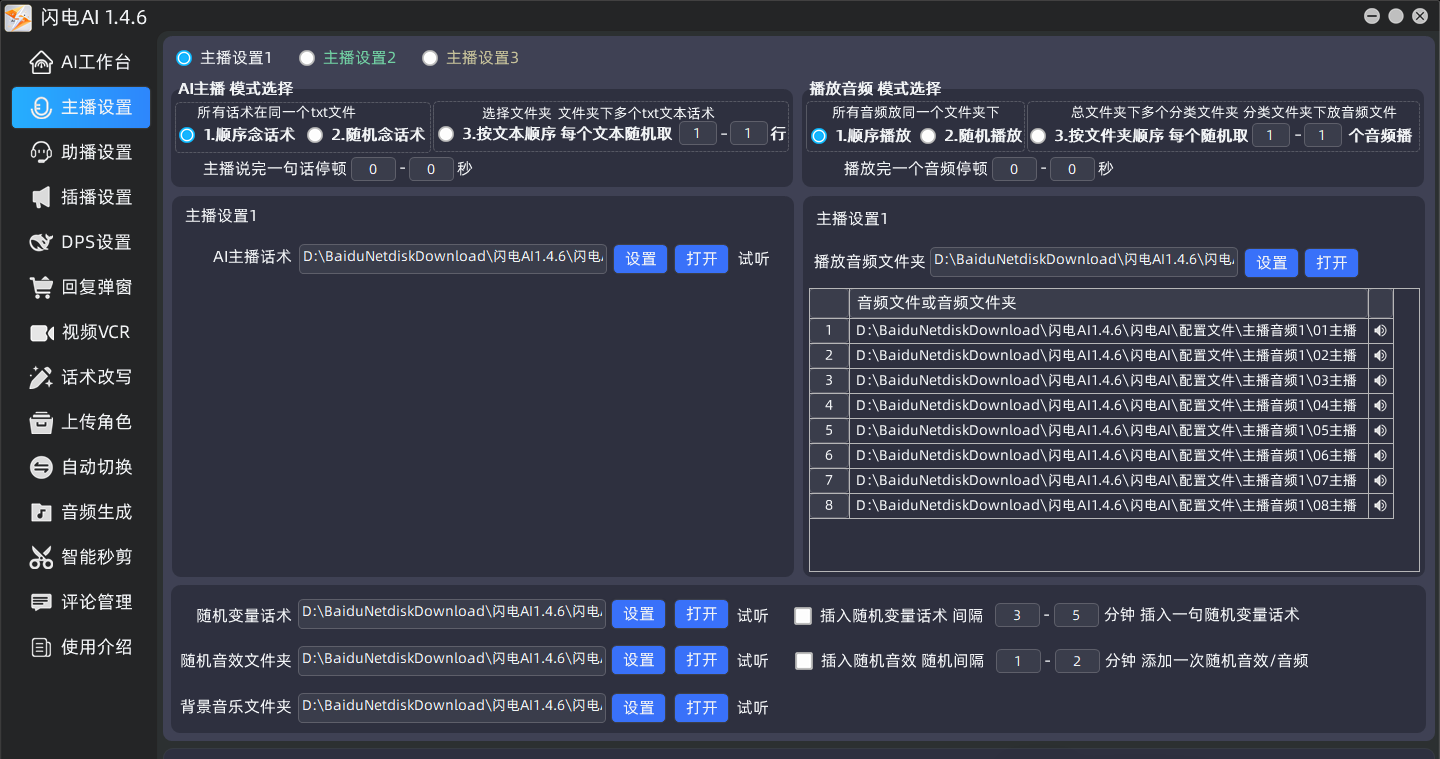Screen dimensions: 1440x759
Task: Open the 评论管理 comment icon
Action: [41, 602]
